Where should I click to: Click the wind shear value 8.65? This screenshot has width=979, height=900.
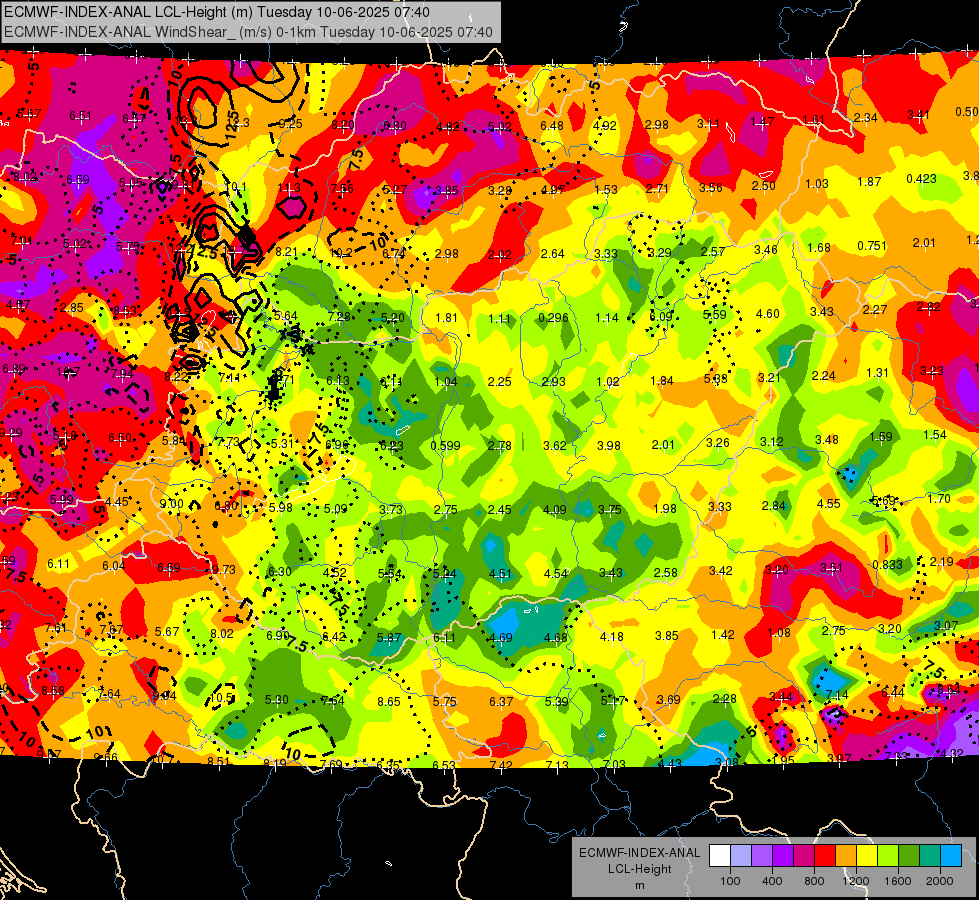[x=388, y=701]
